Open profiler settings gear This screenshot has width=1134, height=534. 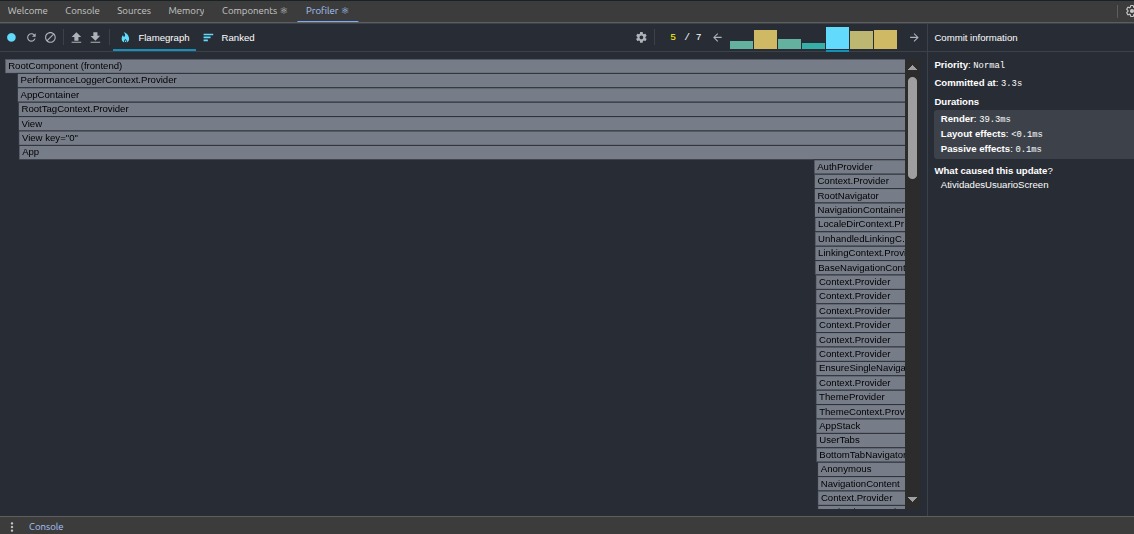pos(641,38)
